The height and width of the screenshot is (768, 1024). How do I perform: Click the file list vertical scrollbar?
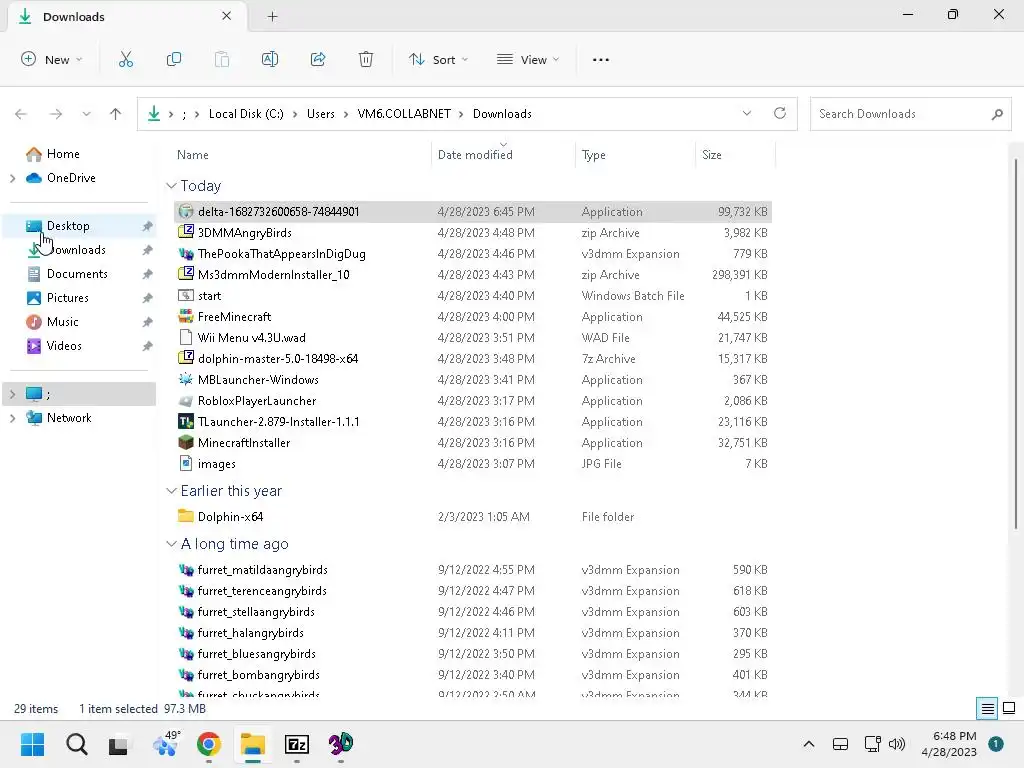1016,343
